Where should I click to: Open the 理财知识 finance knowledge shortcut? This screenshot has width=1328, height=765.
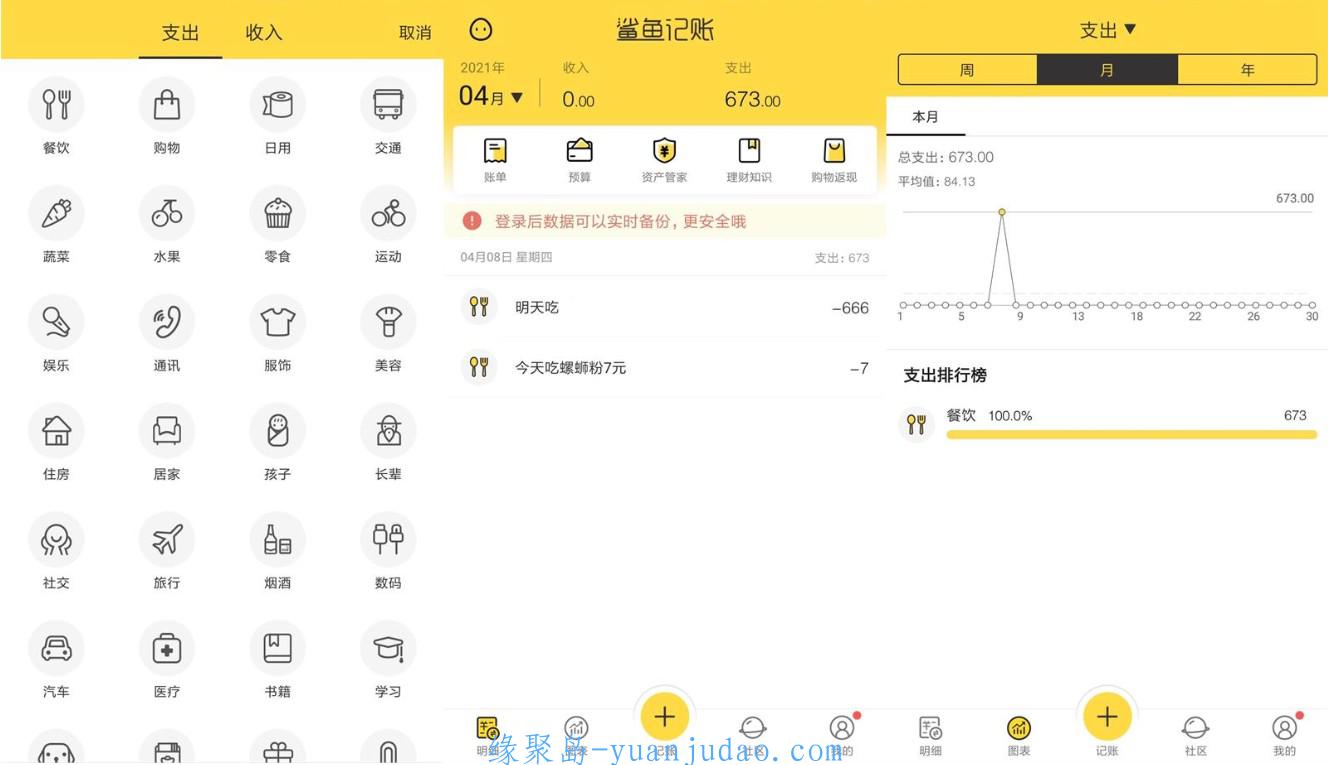pyautogui.click(x=749, y=160)
